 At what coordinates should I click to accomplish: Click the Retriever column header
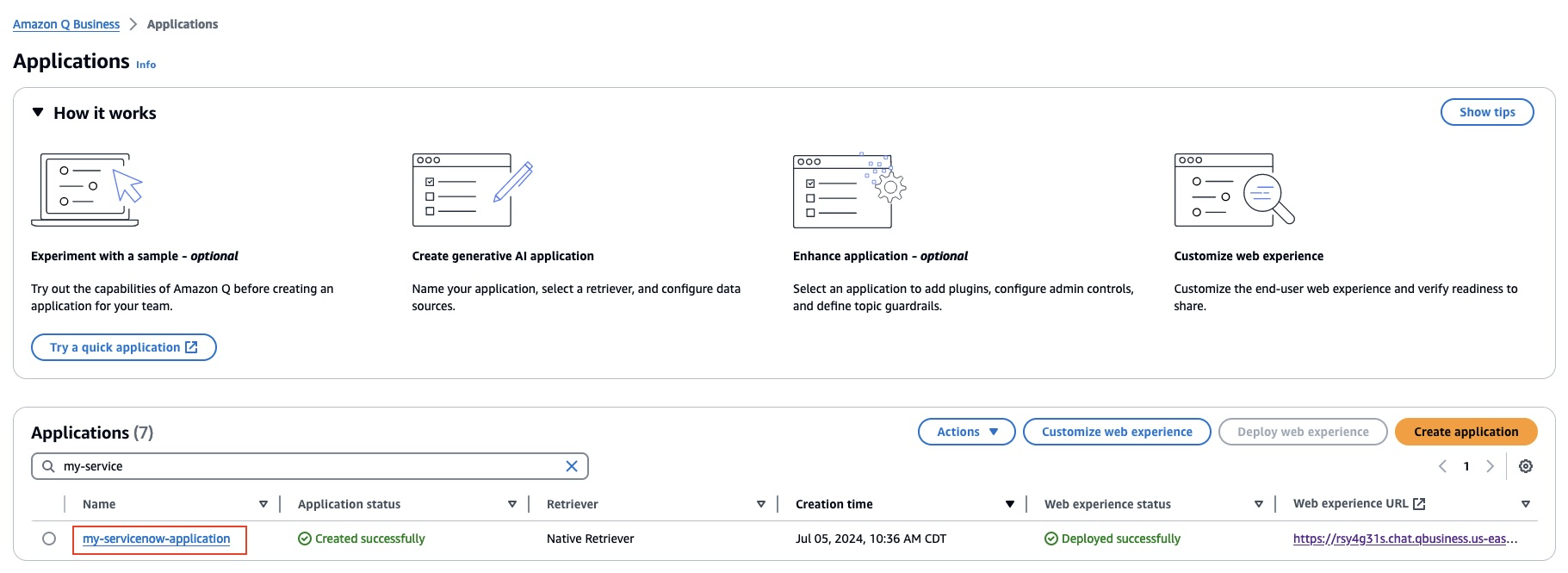573,504
